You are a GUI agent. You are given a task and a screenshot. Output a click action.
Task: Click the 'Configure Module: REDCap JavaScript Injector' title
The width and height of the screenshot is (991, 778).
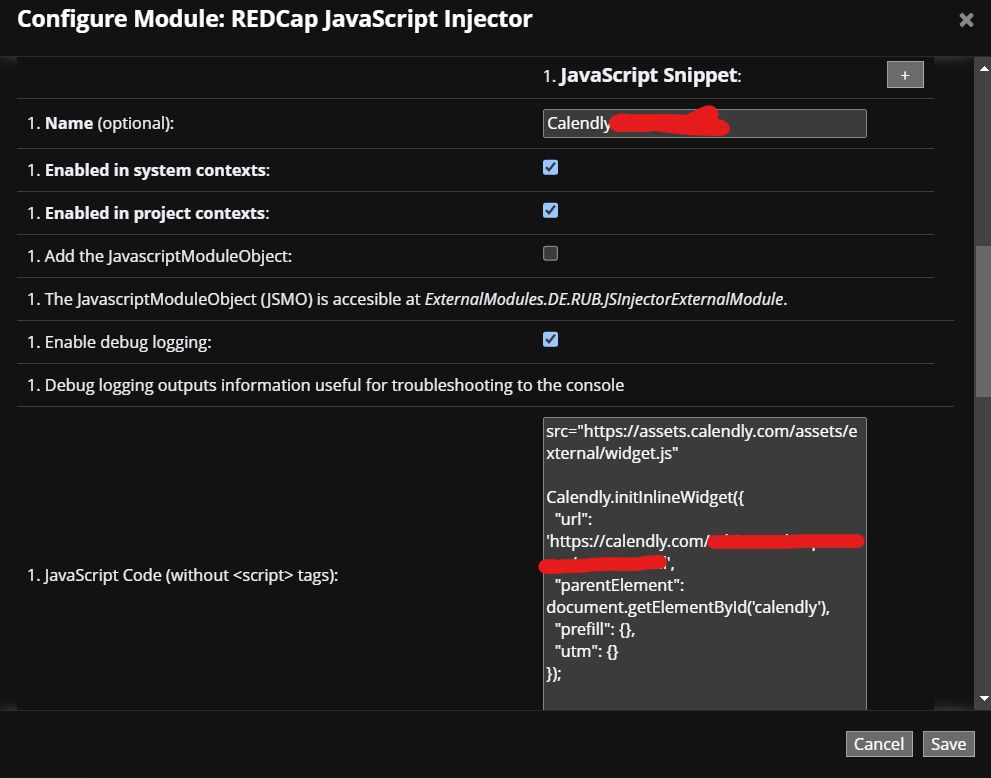pos(275,19)
